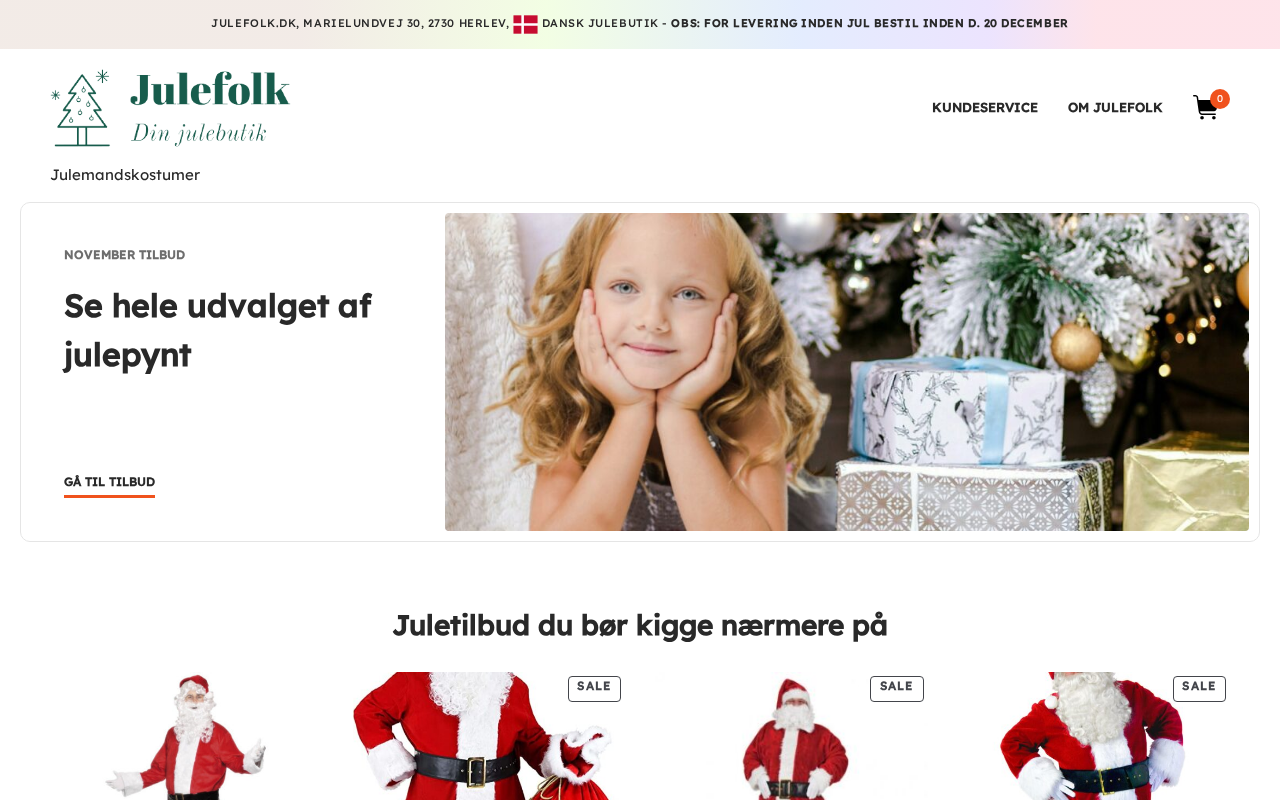Click the November tilbud label
This screenshot has height=800, width=1280.
(x=125, y=255)
